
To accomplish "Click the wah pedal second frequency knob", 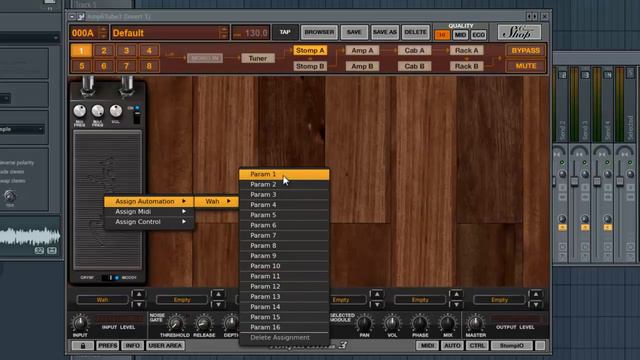I will (x=98, y=111).
